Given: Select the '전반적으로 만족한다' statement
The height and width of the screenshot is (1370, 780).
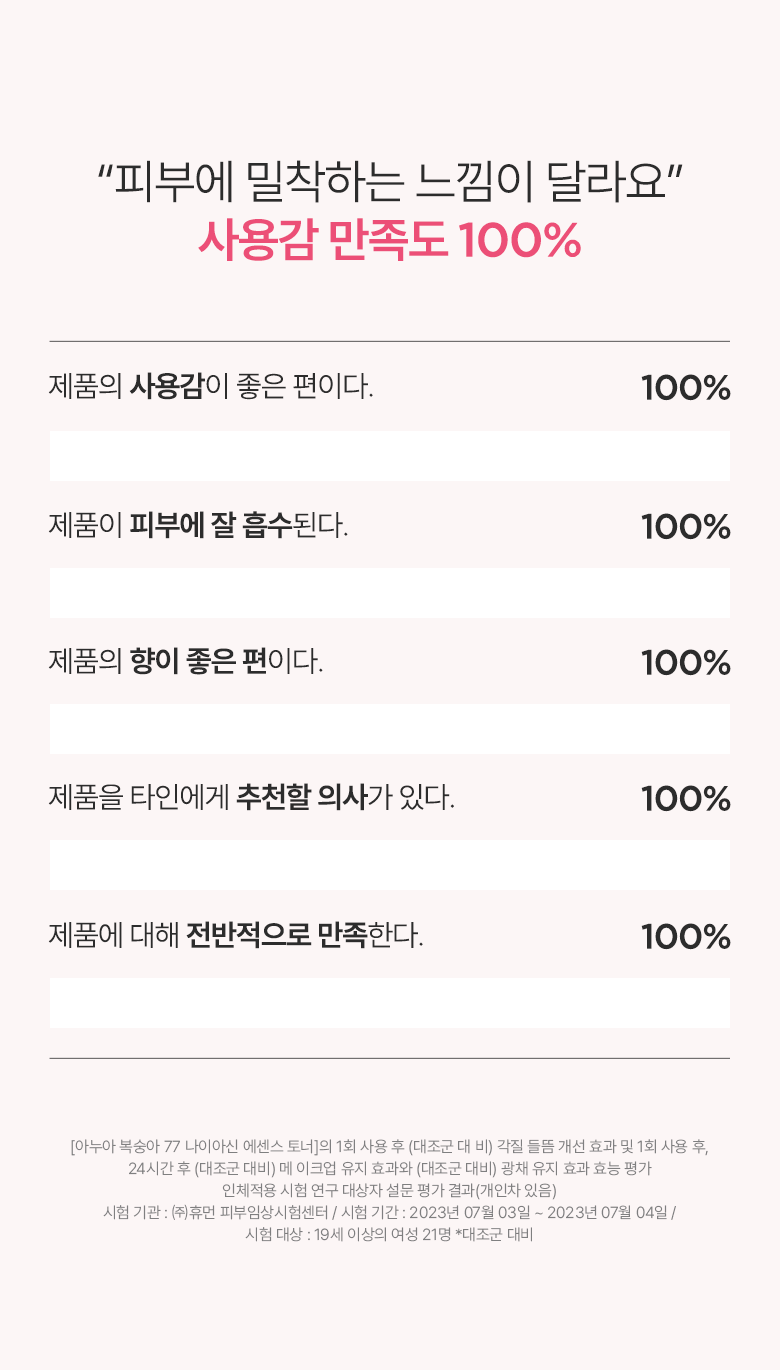Looking at the screenshot, I should (236, 936).
